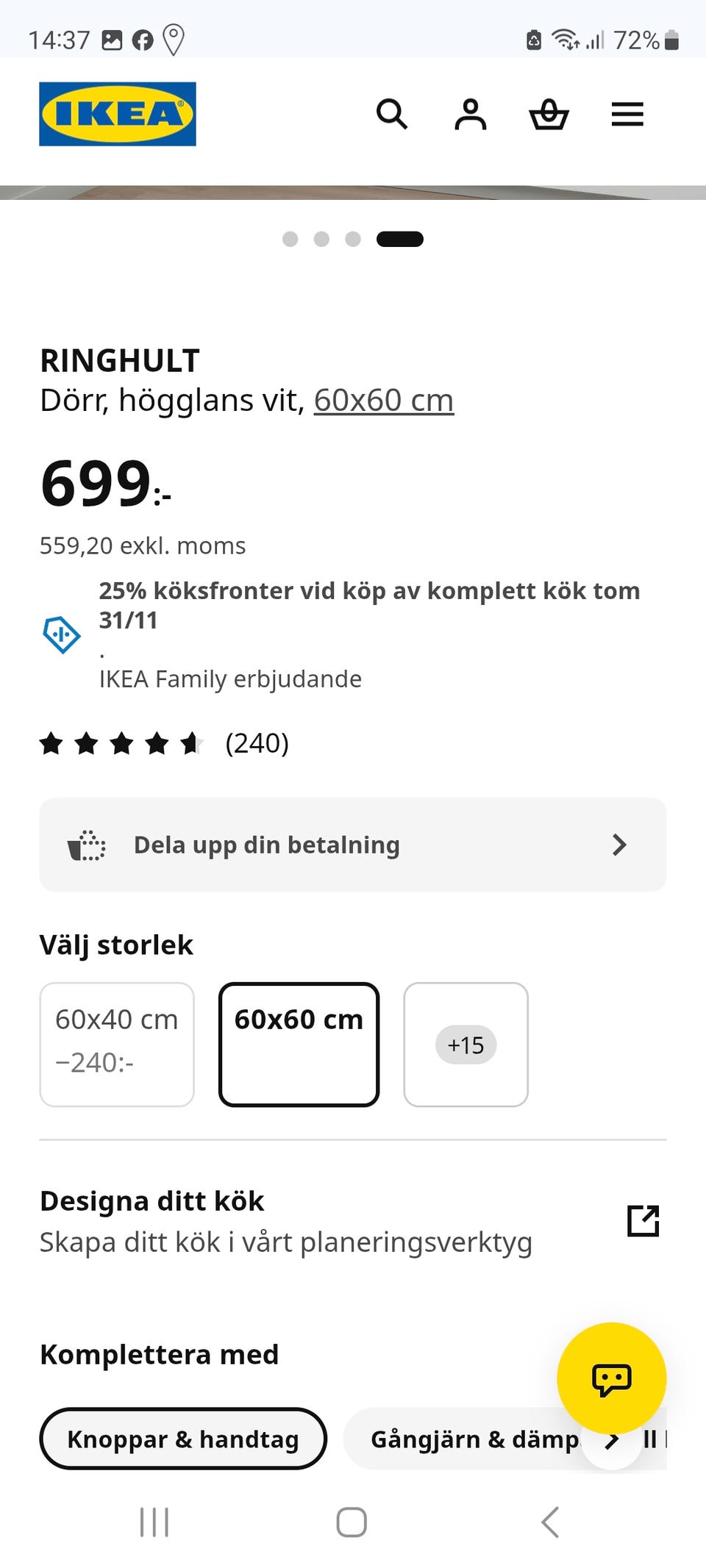Open the search magnifier icon
The width and height of the screenshot is (706, 1568).
[391, 115]
